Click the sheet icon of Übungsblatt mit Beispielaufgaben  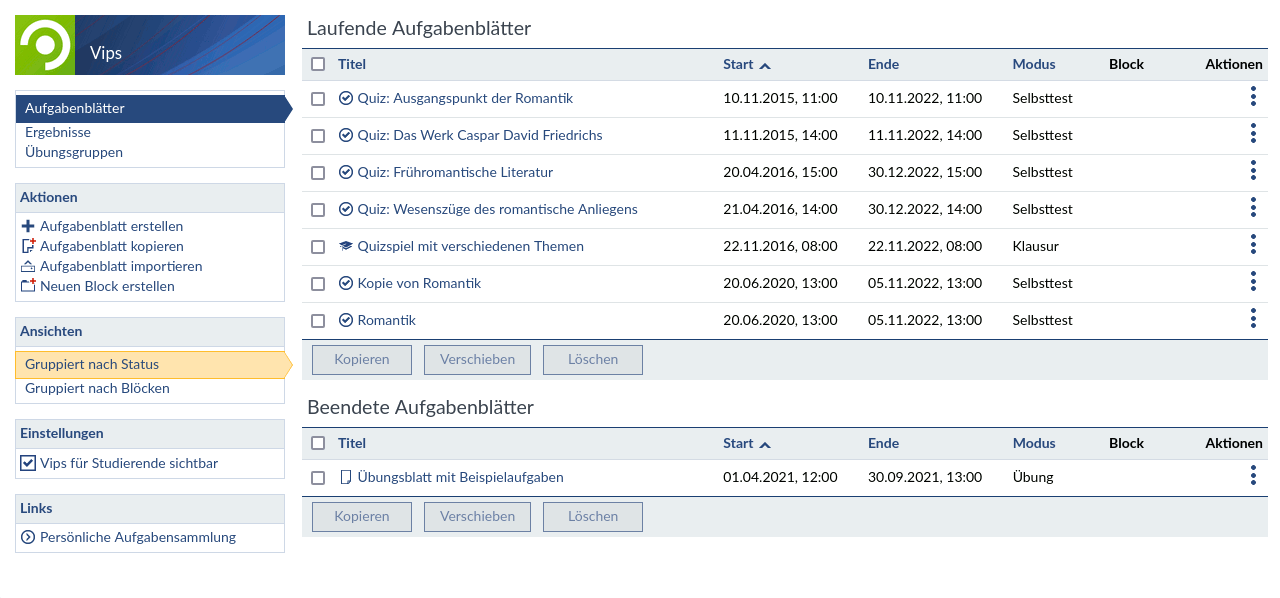[346, 477]
